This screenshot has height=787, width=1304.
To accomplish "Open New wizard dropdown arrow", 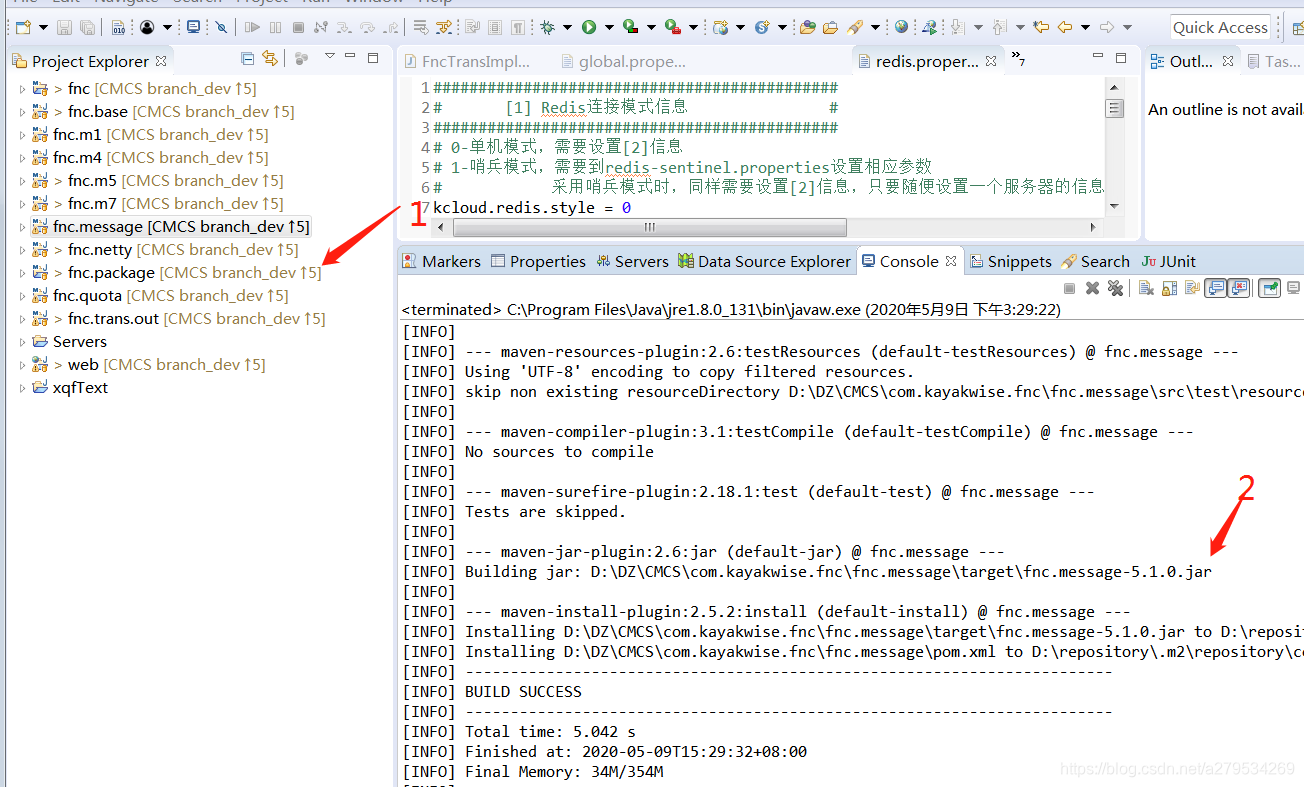I will 43,27.
